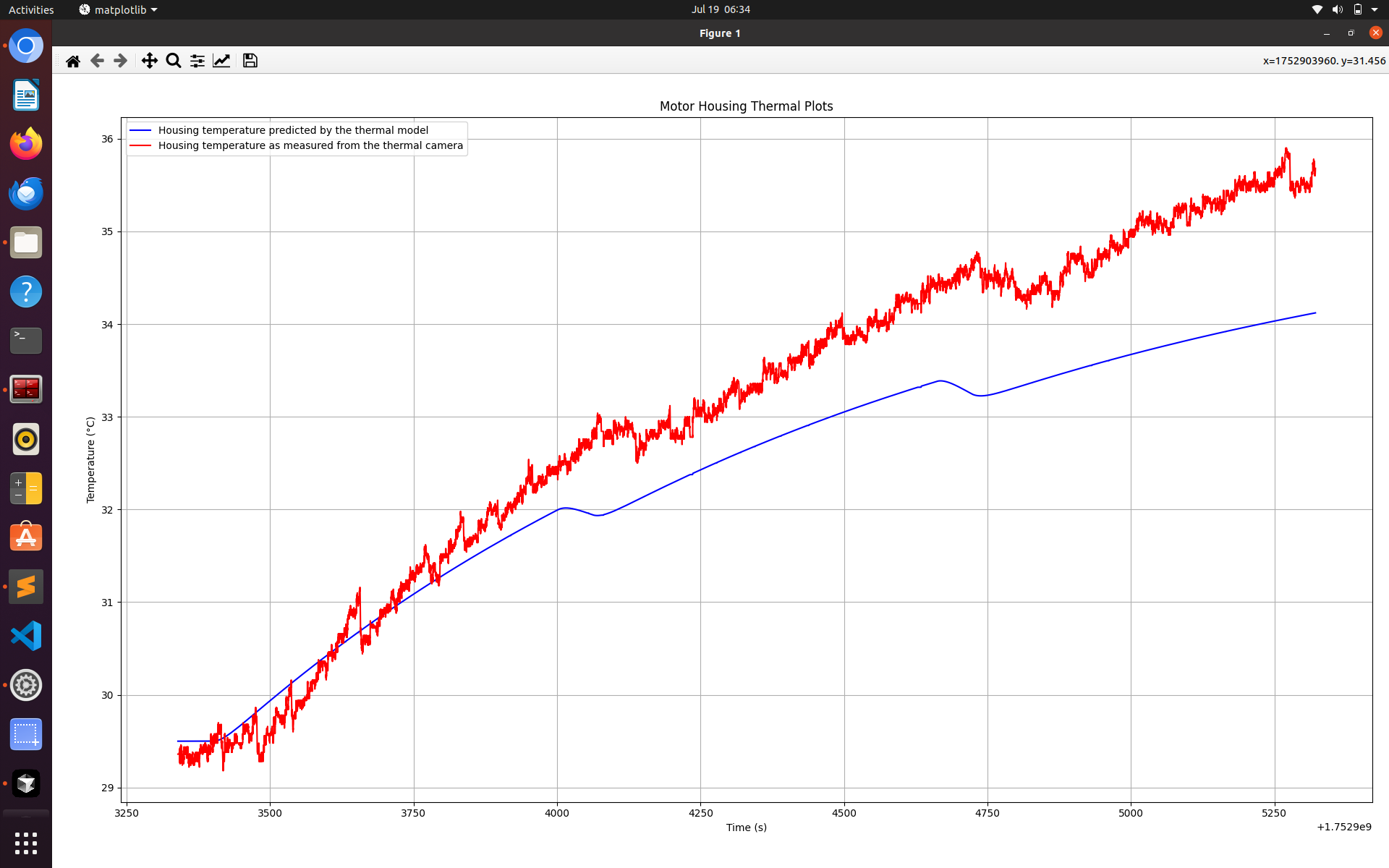Go forward to next view arrow
The image size is (1389, 868).
[121, 61]
